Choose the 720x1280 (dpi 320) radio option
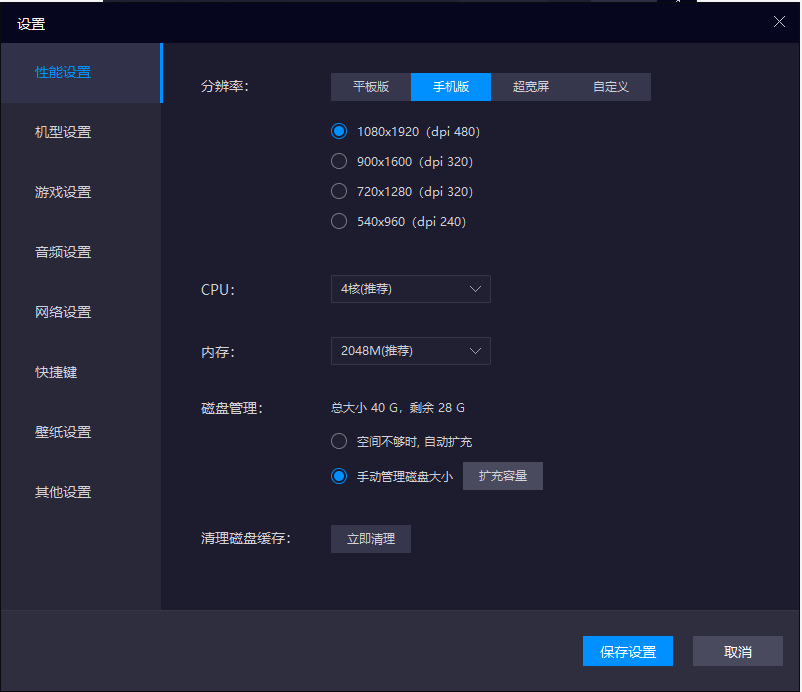The image size is (802, 692). (x=339, y=192)
